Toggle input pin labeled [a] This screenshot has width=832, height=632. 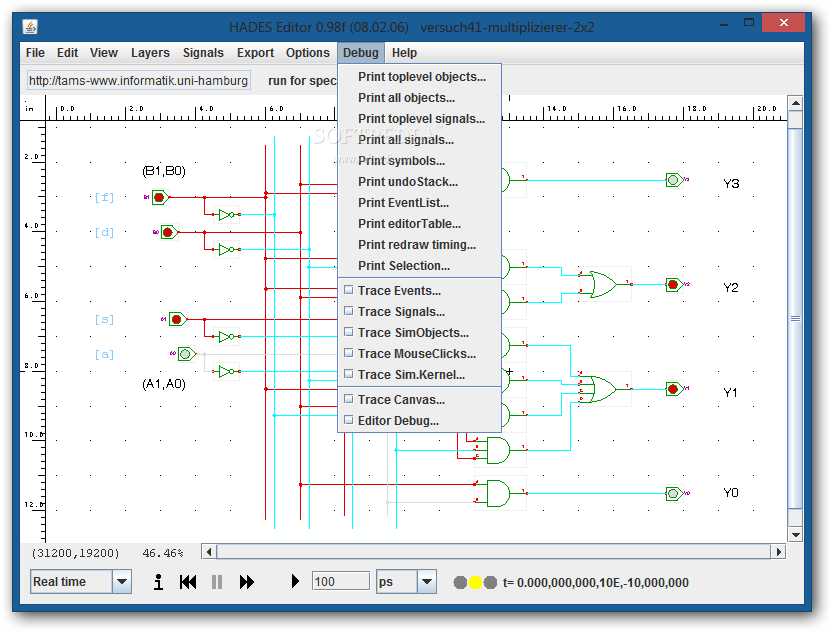point(186,354)
